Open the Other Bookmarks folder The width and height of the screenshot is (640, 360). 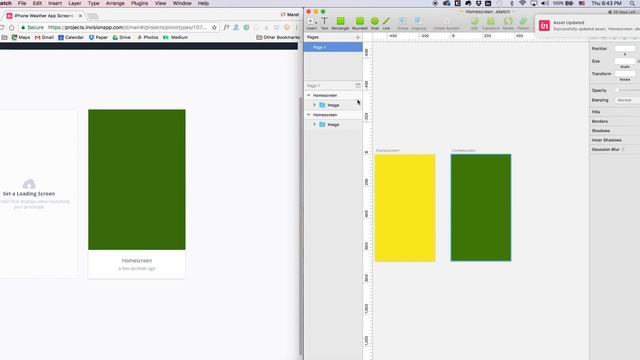click(278, 37)
